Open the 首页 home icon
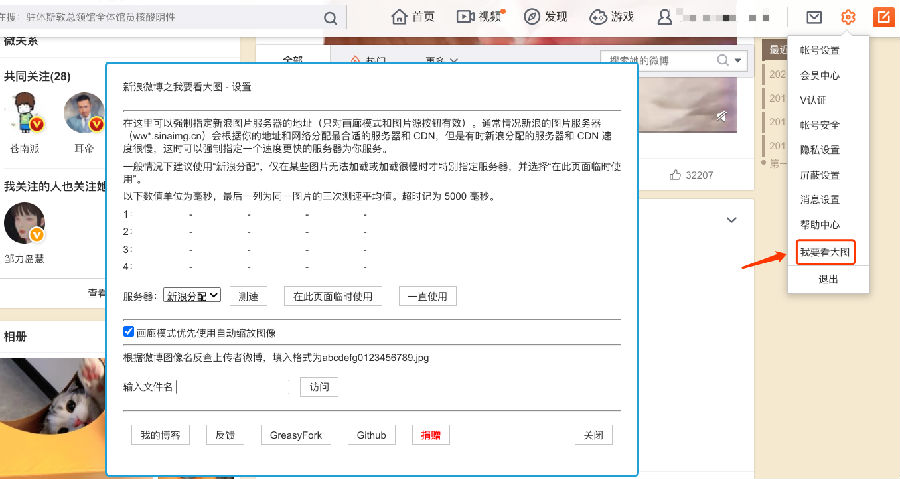Screen dimensions: 900x479 [400, 17]
